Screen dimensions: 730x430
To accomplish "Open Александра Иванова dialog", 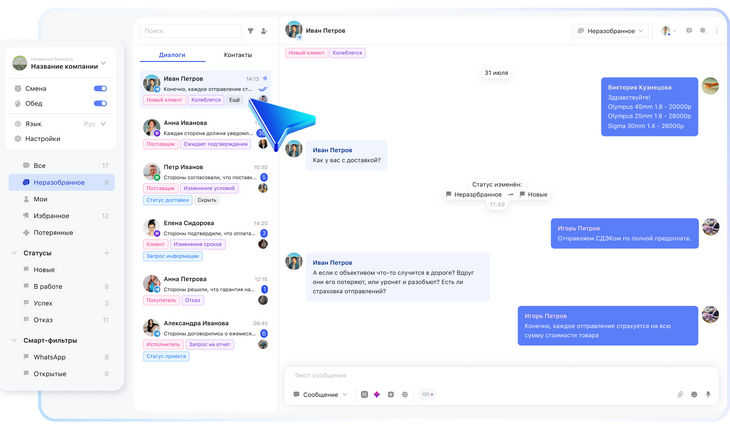I will [x=205, y=340].
